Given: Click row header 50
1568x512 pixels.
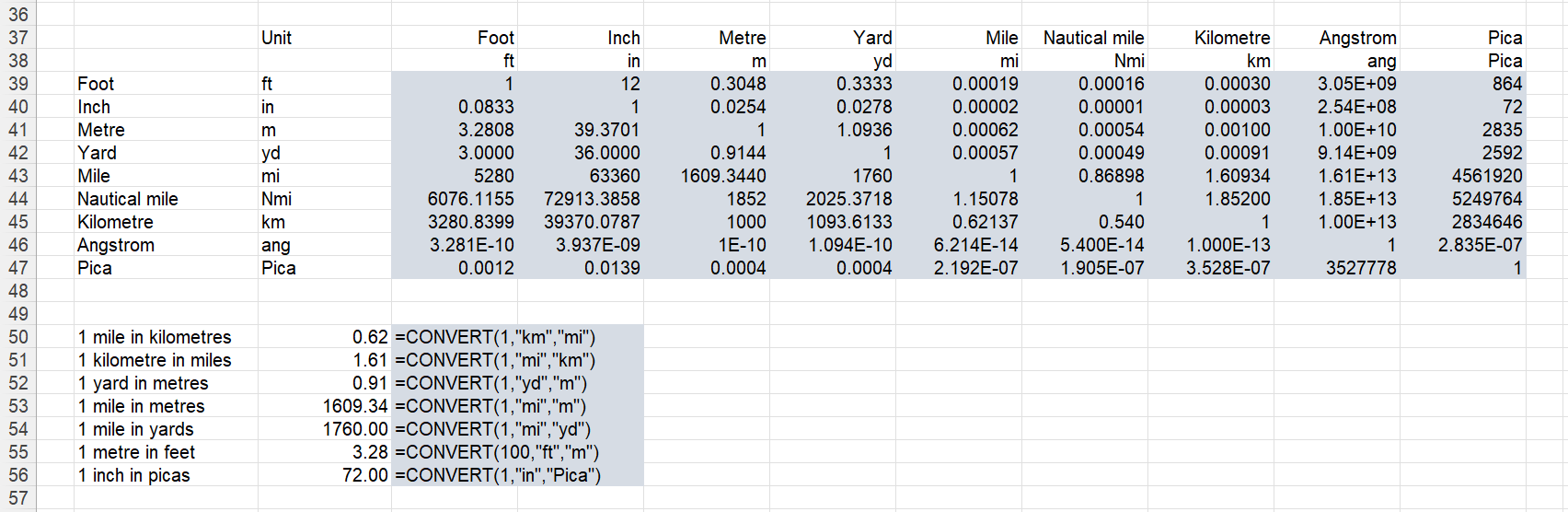Looking at the screenshot, I should 18,337.
